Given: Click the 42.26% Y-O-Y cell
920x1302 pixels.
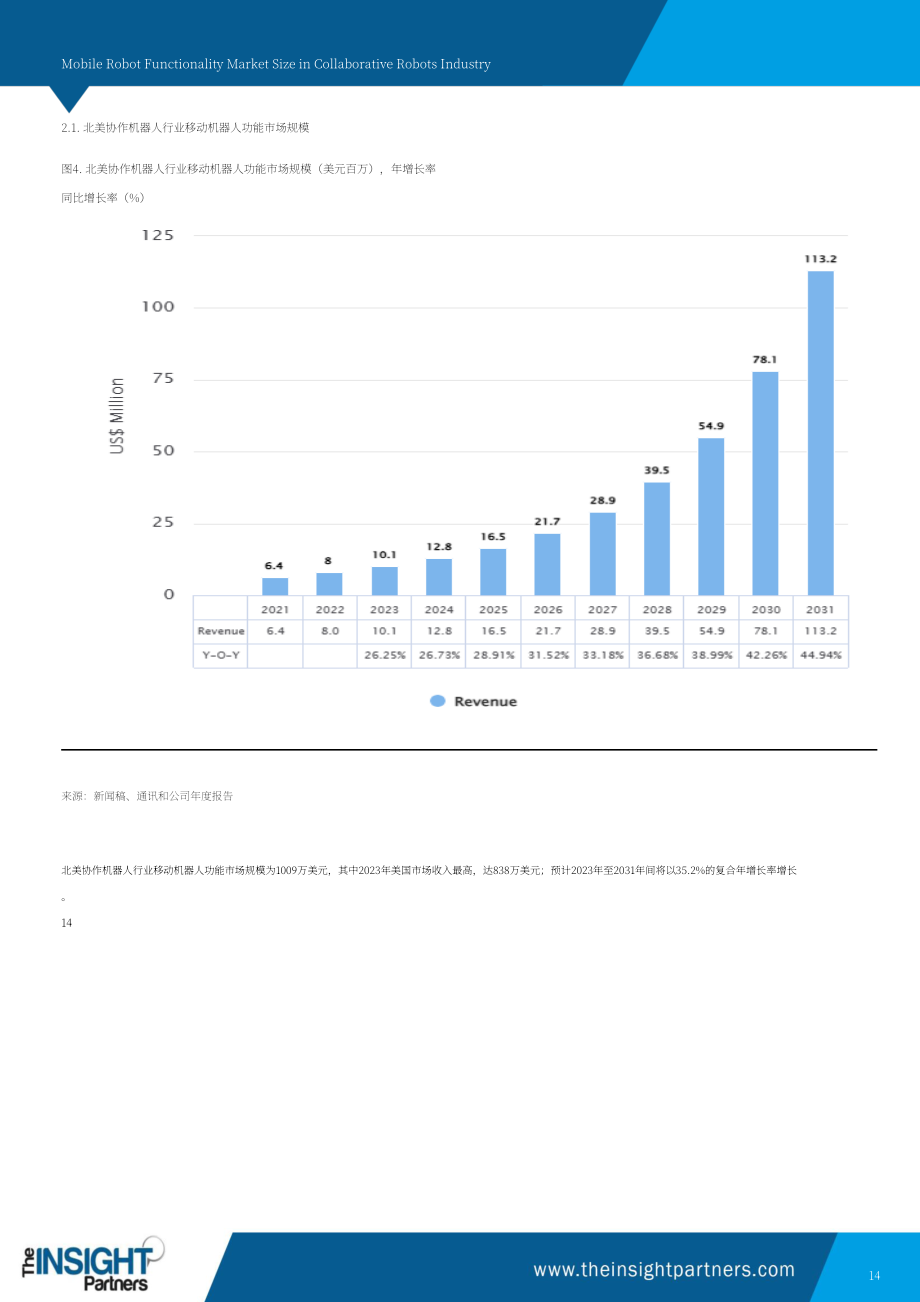Looking at the screenshot, I should [x=766, y=656].
